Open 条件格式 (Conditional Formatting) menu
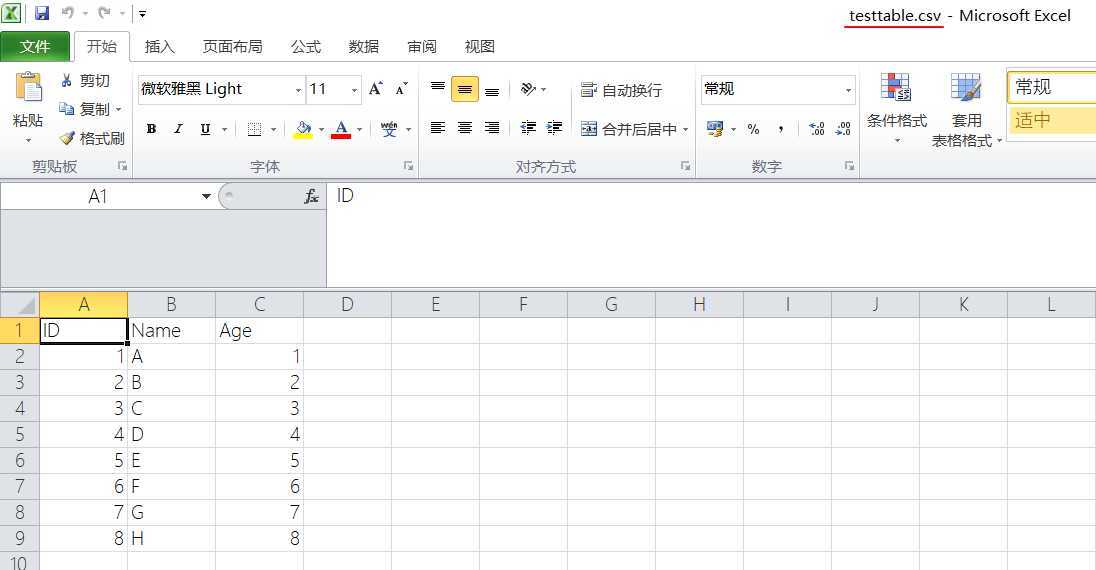The height and width of the screenshot is (570, 1096). [x=897, y=108]
